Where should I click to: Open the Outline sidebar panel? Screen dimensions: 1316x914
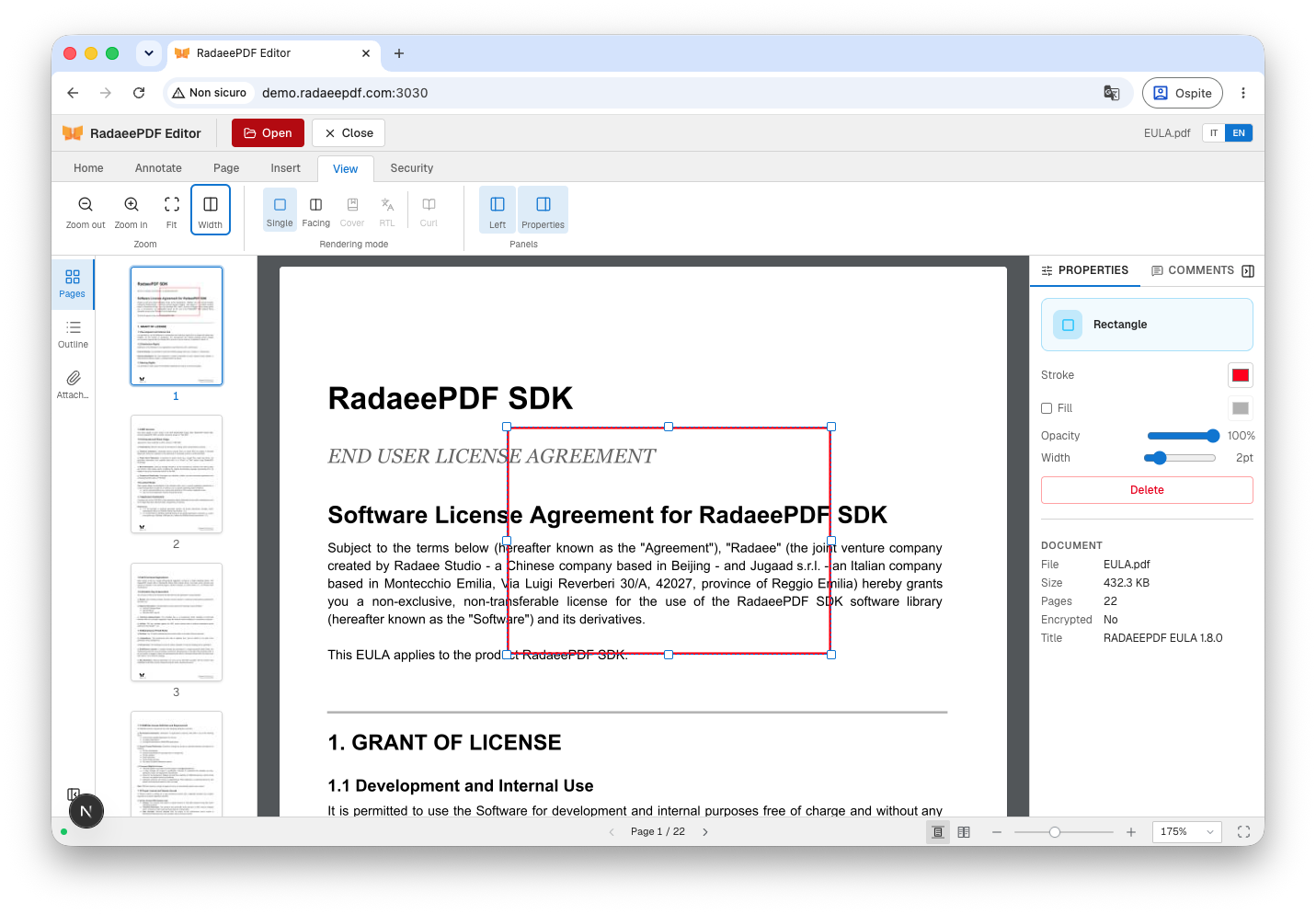coord(73,334)
